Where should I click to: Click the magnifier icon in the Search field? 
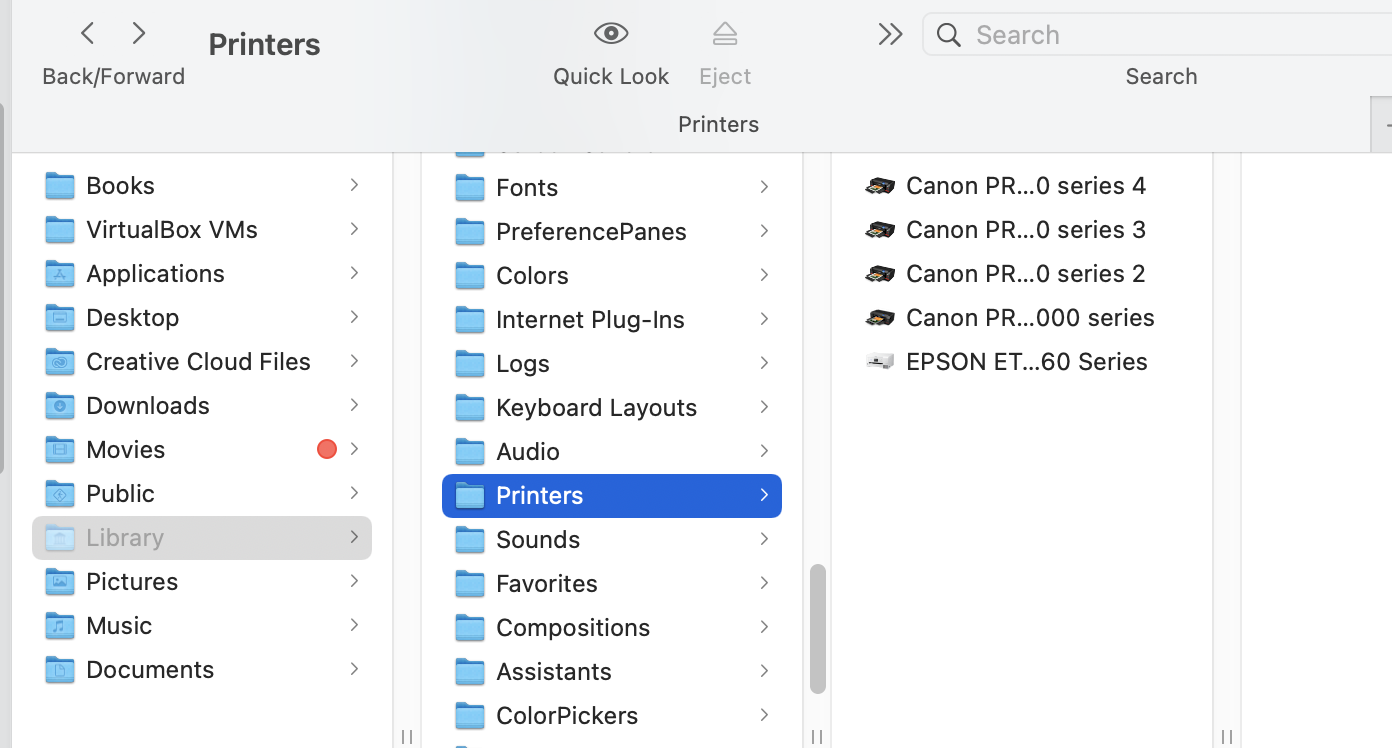947,34
